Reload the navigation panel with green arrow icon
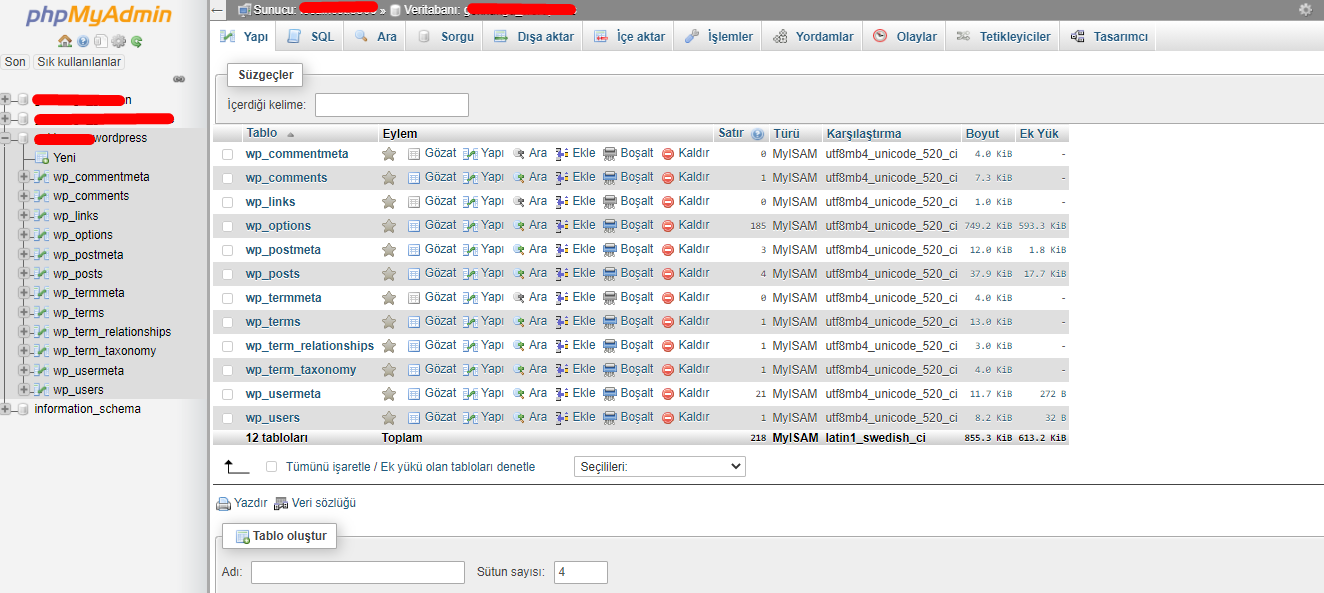 click(x=136, y=41)
